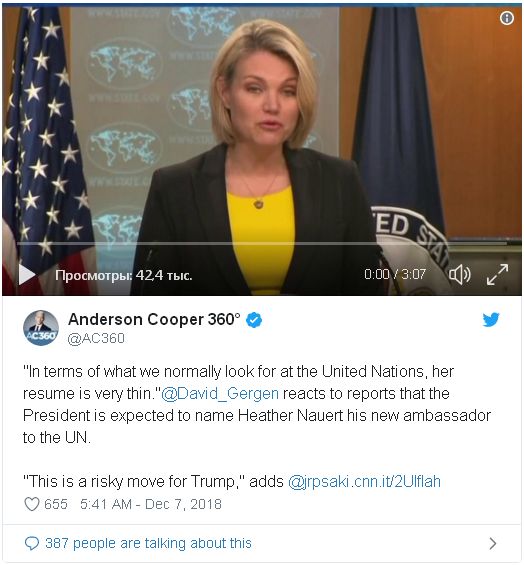Viewport: 524px width, 565px height.
Task: Expand video to fullscreen
Action: coord(497,275)
